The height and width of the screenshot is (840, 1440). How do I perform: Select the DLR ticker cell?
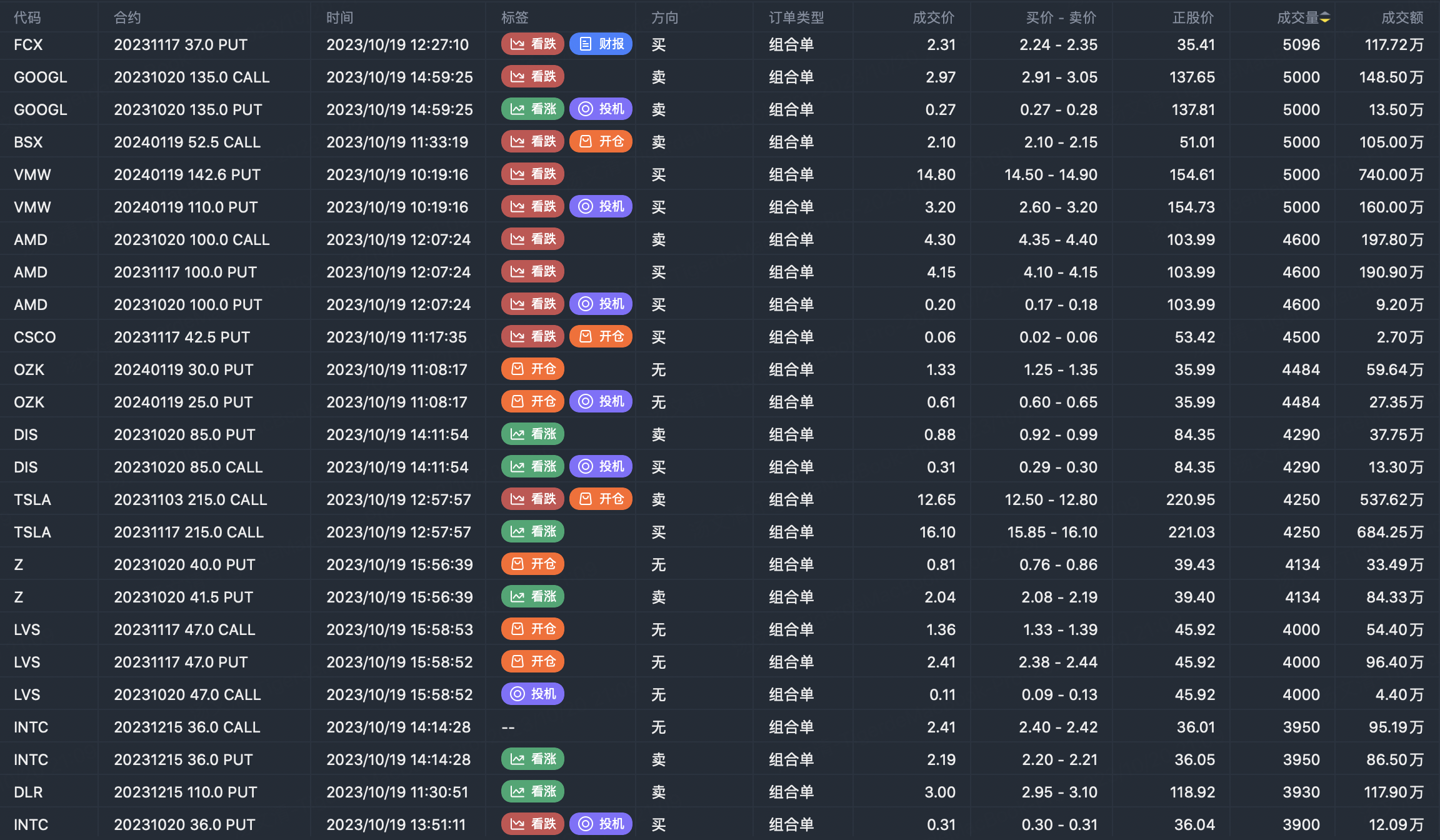pyautogui.click(x=29, y=792)
